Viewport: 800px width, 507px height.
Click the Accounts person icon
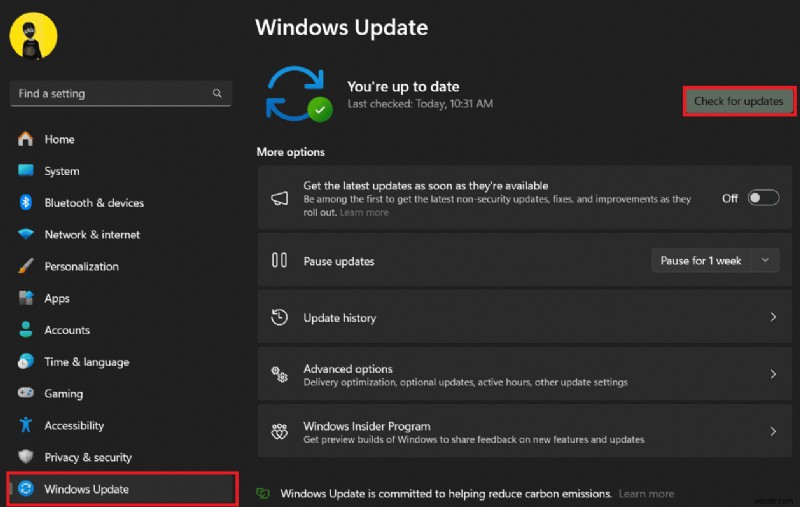[x=26, y=329]
